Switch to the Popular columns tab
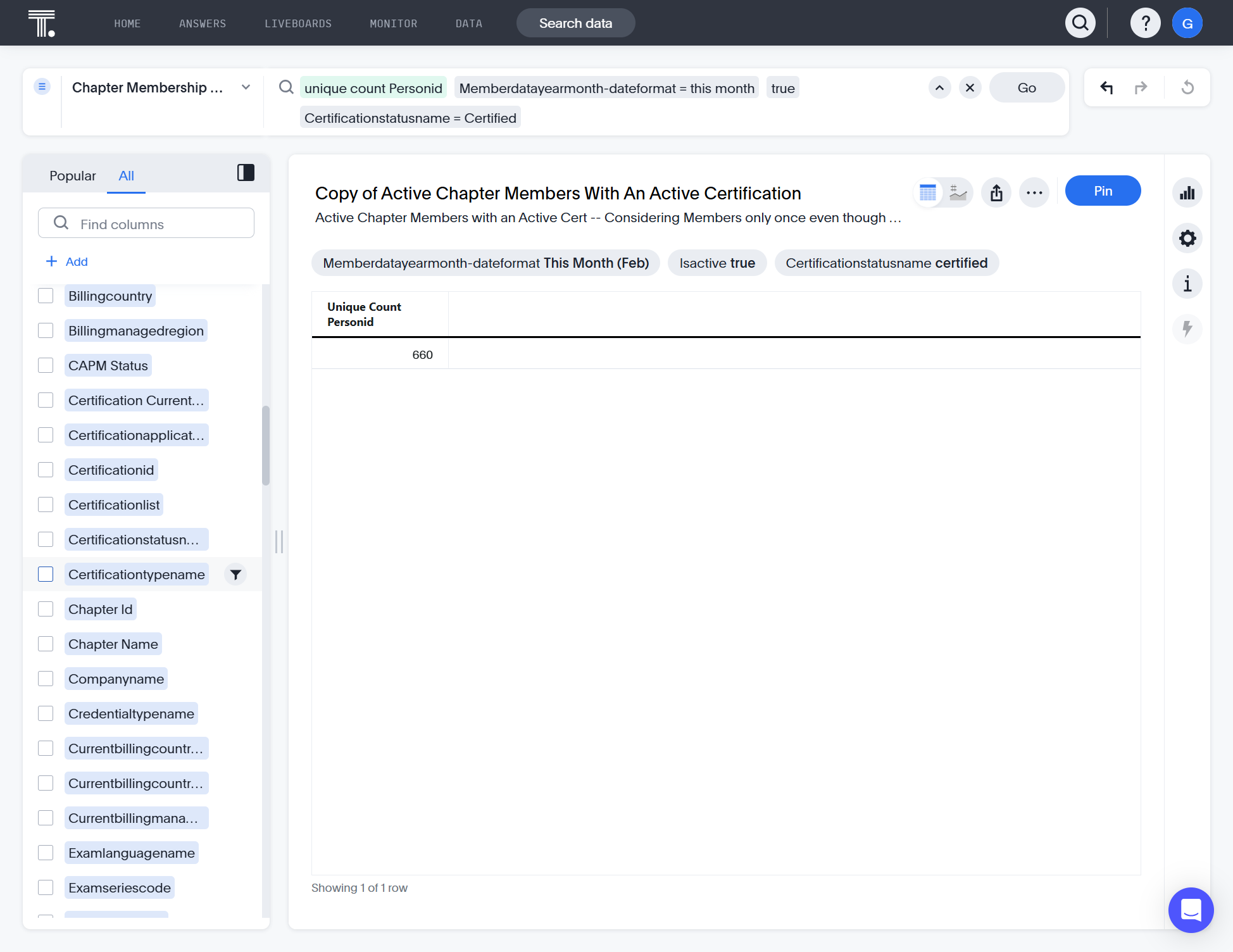The width and height of the screenshot is (1233, 952). point(73,176)
